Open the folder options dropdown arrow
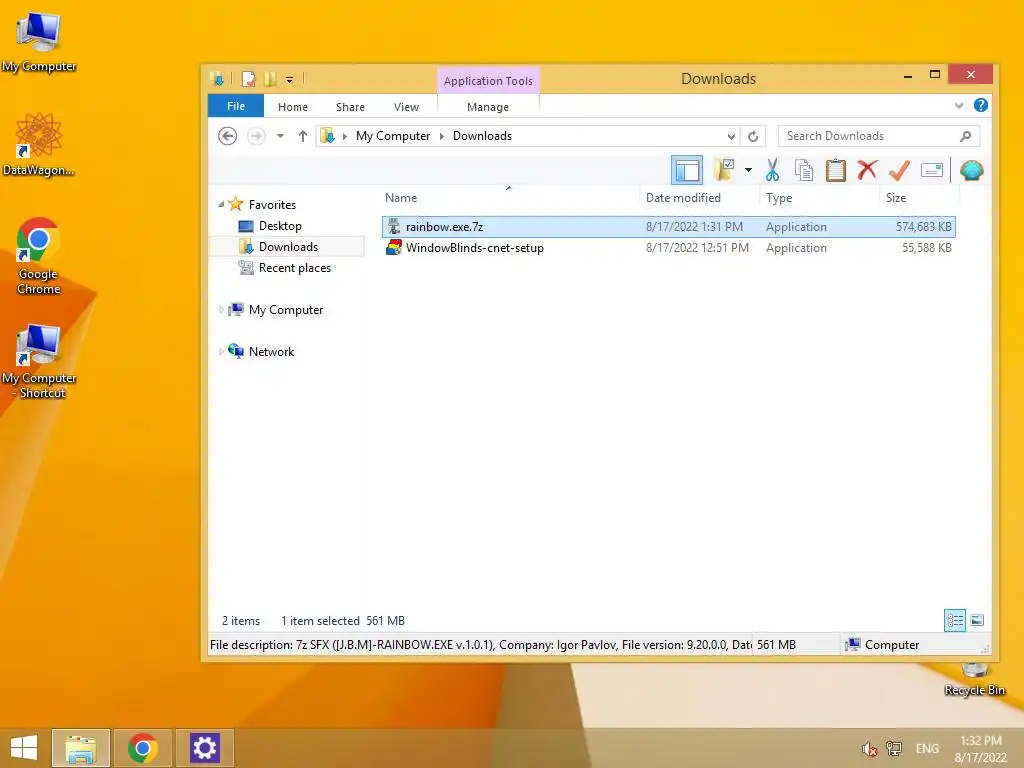1024x768 pixels. (748, 170)
